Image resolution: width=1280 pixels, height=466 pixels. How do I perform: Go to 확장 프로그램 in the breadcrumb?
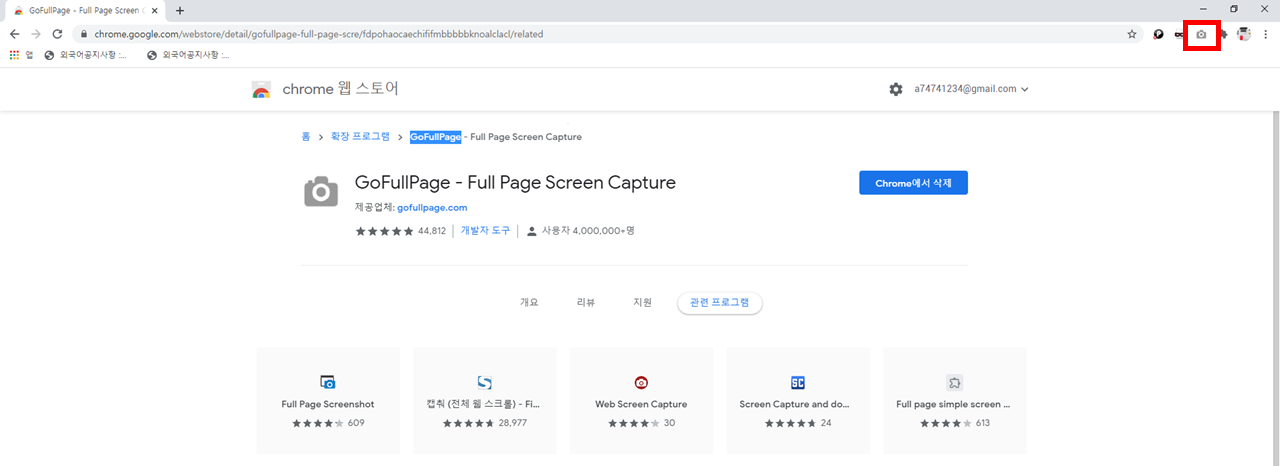(360, 137)
